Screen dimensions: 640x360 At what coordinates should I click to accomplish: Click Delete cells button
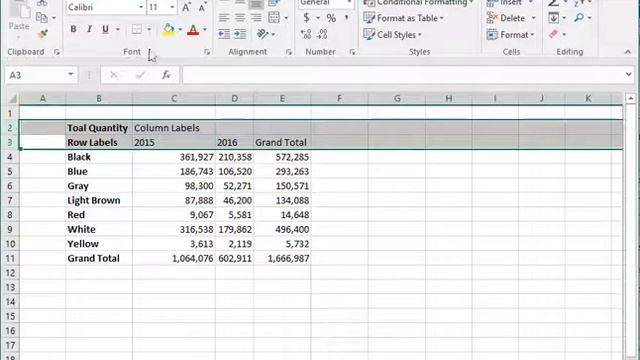(506, 18)
